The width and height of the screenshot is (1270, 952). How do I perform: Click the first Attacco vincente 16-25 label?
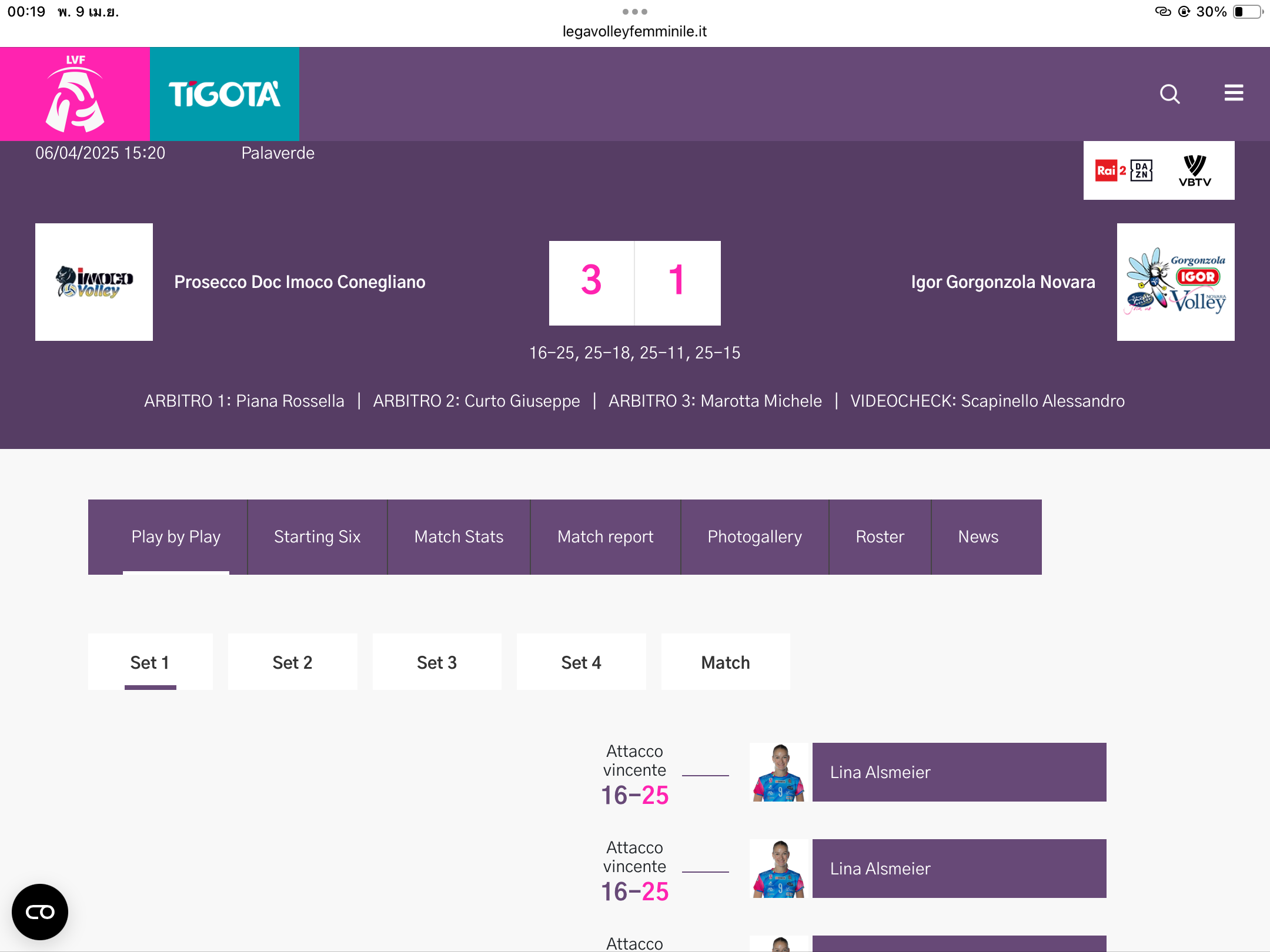click(x=635, y=775)
